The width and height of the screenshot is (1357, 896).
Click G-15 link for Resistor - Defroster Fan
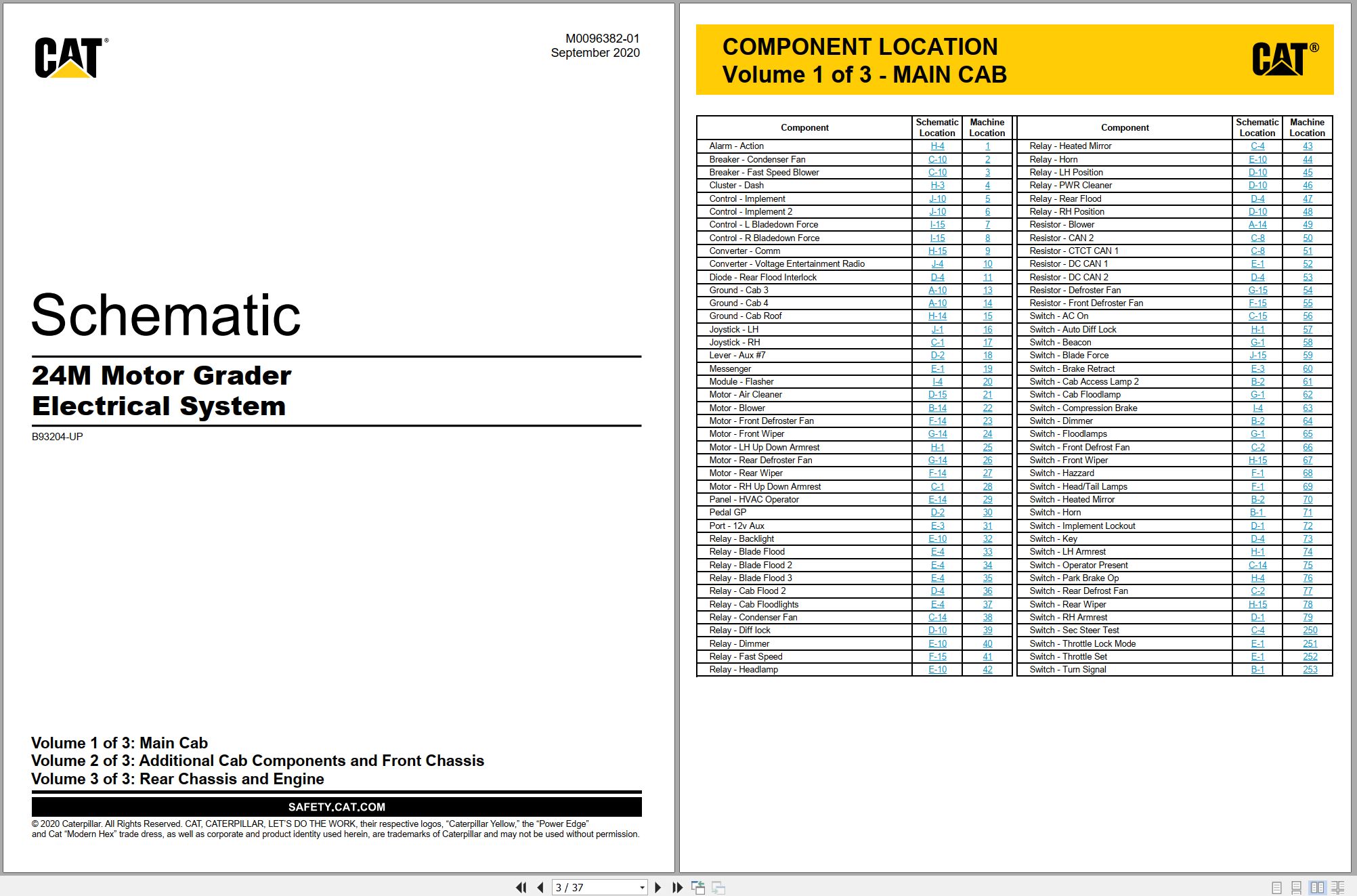(x=1257, y=291)
